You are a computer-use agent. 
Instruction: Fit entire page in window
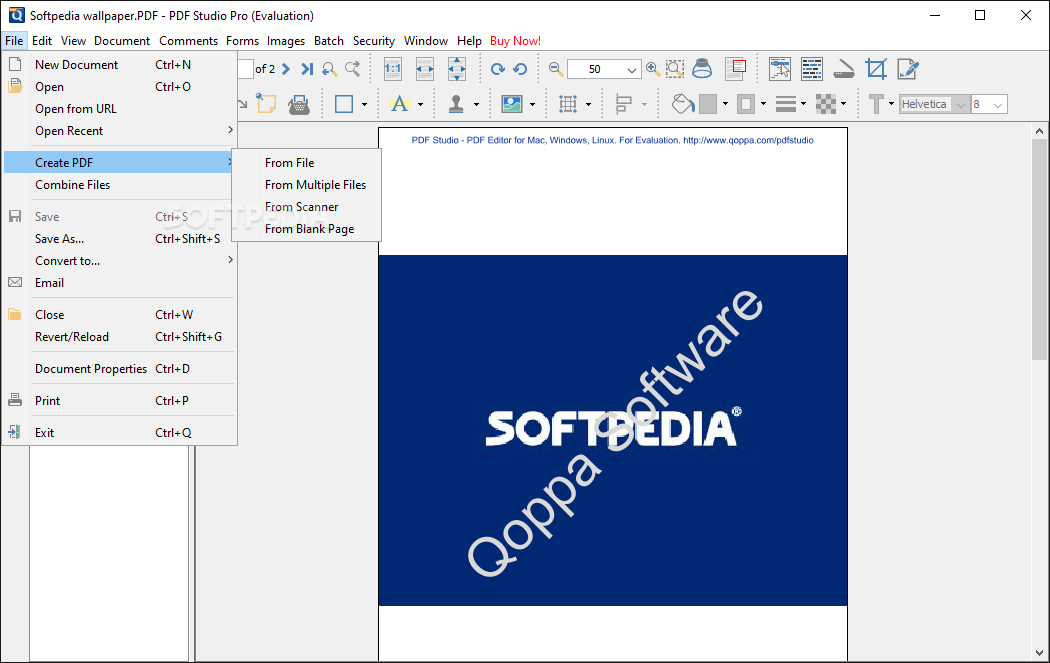[456, 69]
